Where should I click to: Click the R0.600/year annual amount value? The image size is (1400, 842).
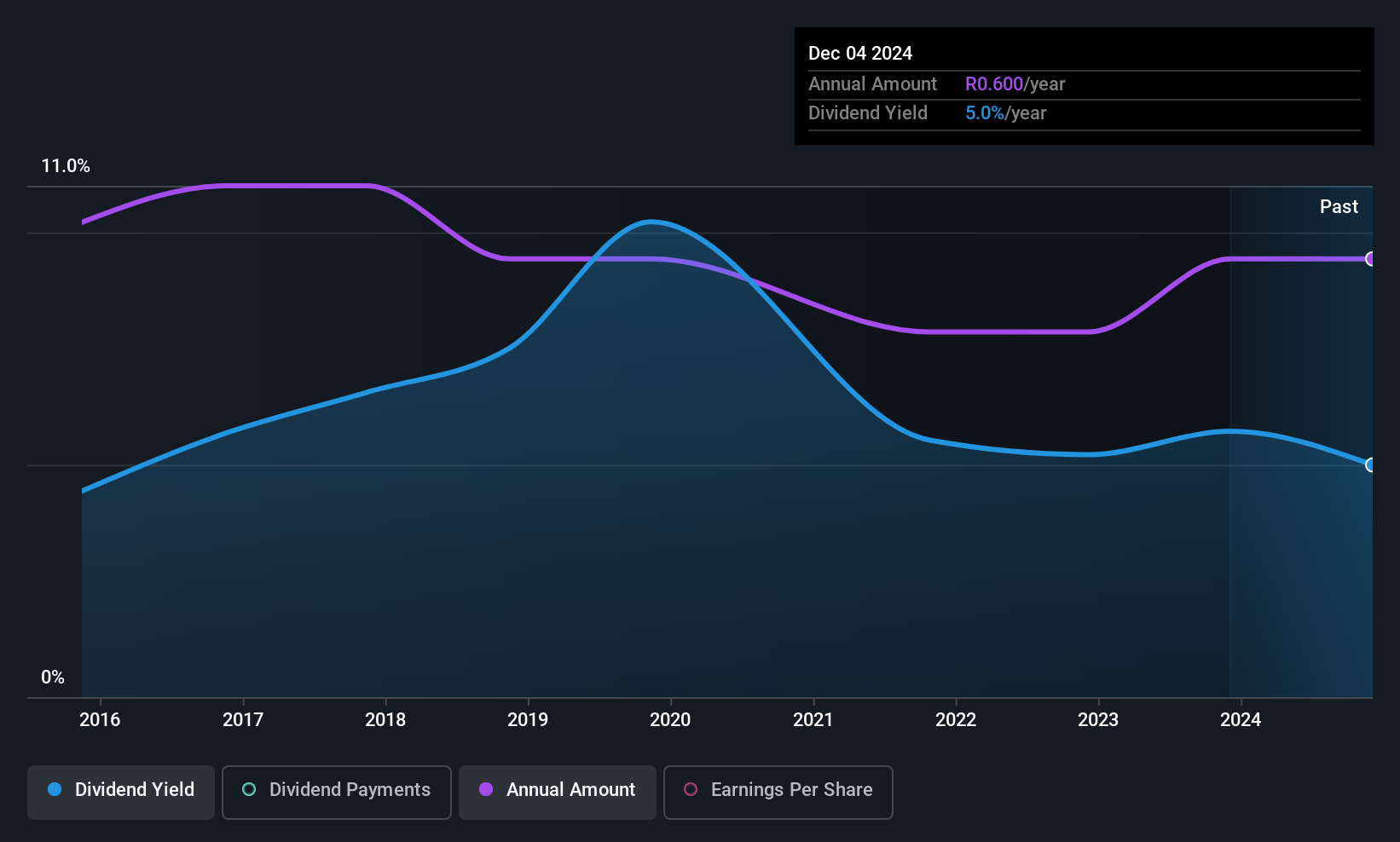[x=1015, y=84]
